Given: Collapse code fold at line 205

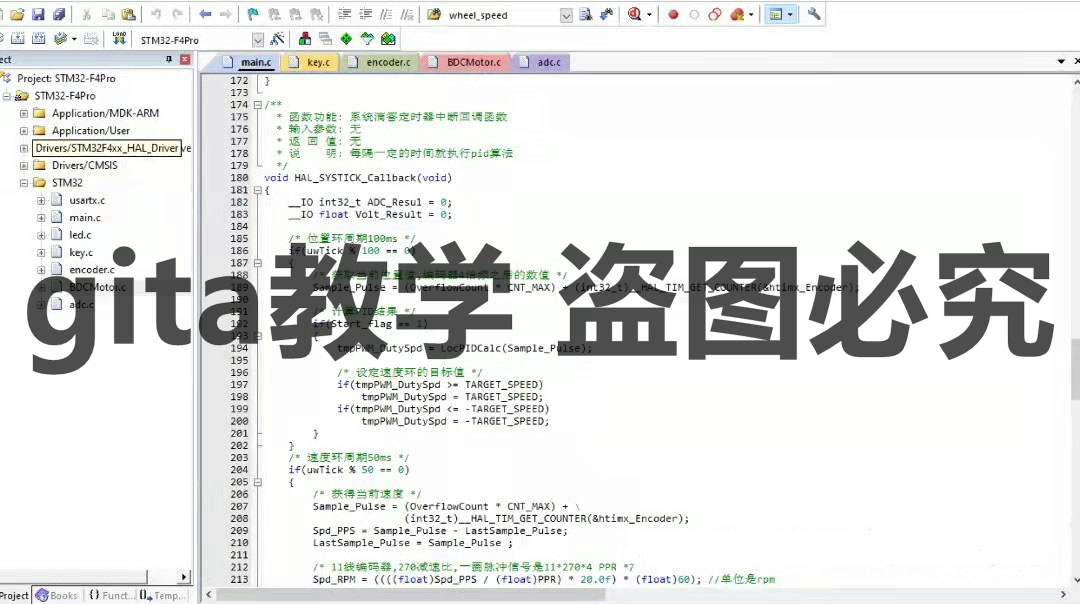Looking at the screenshot, I should point(258,482).
